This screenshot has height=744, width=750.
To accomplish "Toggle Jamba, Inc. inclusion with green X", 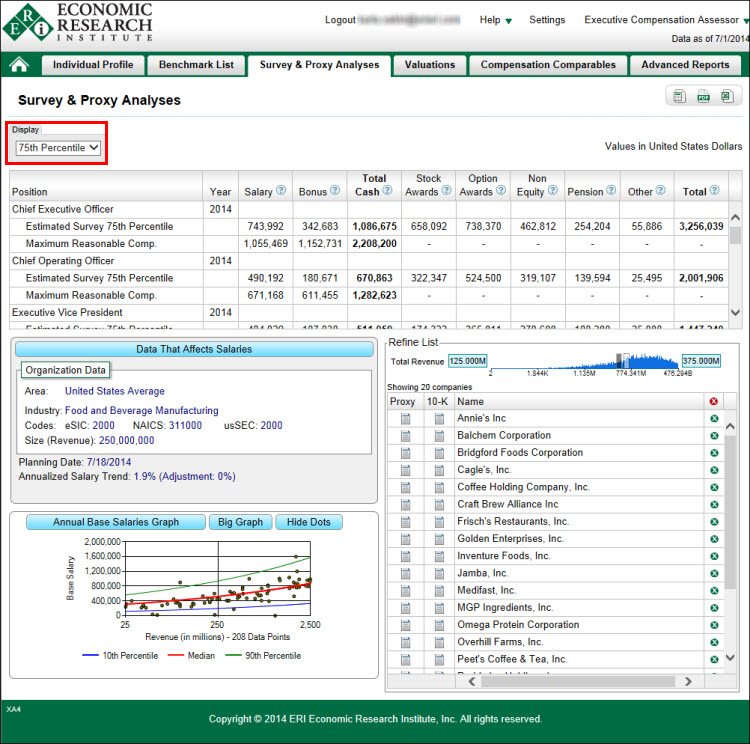I will pyautogui.click(x=714, y=573).
